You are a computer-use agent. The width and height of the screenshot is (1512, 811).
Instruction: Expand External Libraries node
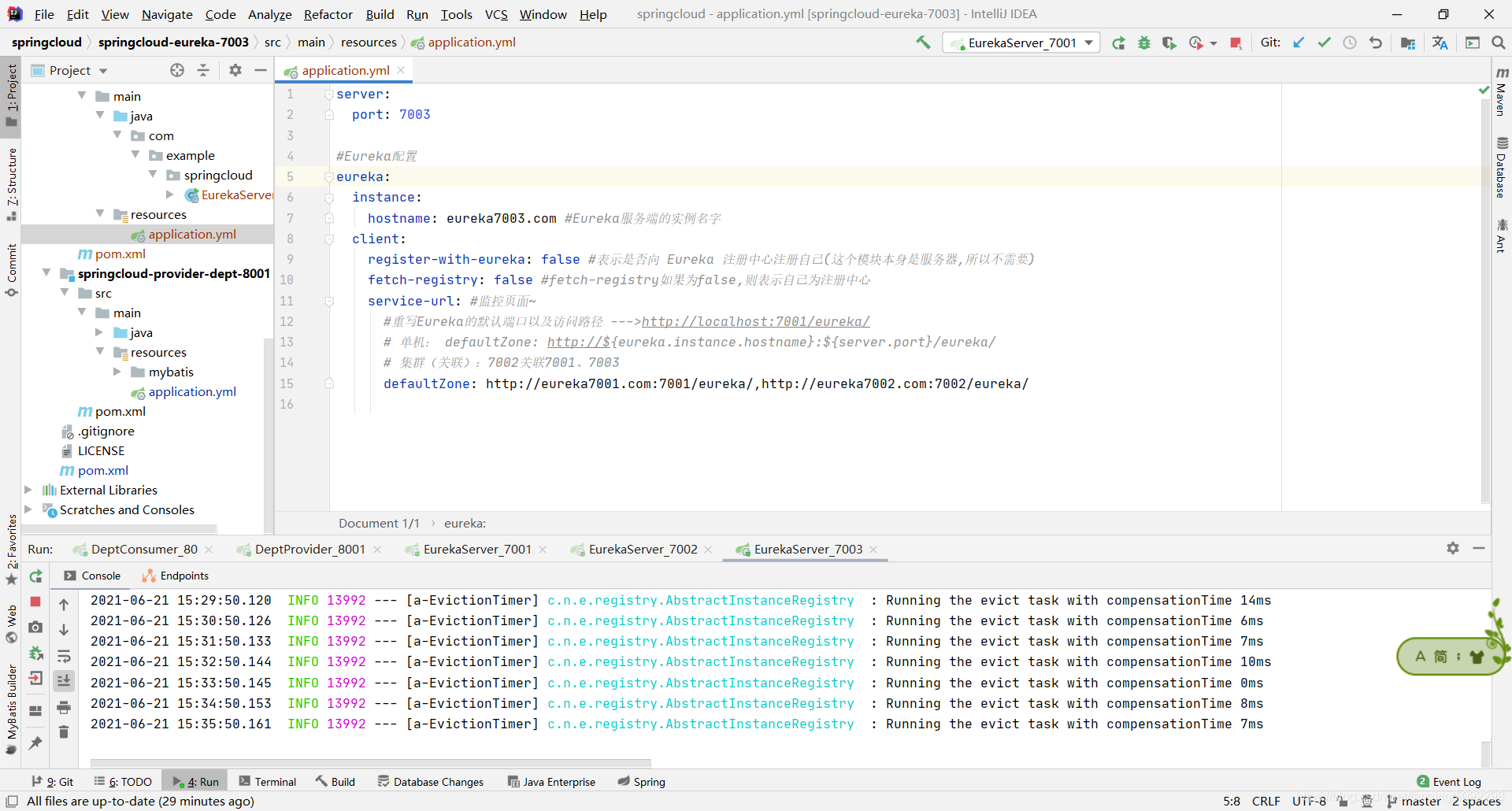coord(28,489)
